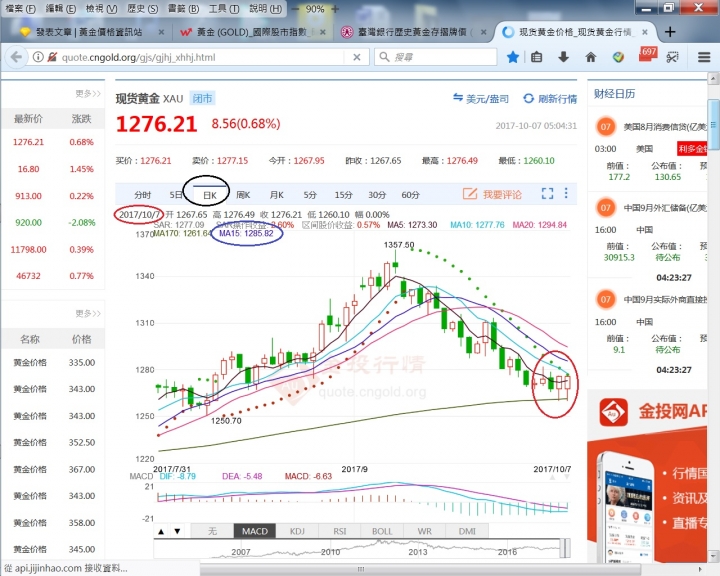Viewport: 720px width, 576px height.
Task: Bookmark this page with the star icon
Action: (x=513, y=57)
